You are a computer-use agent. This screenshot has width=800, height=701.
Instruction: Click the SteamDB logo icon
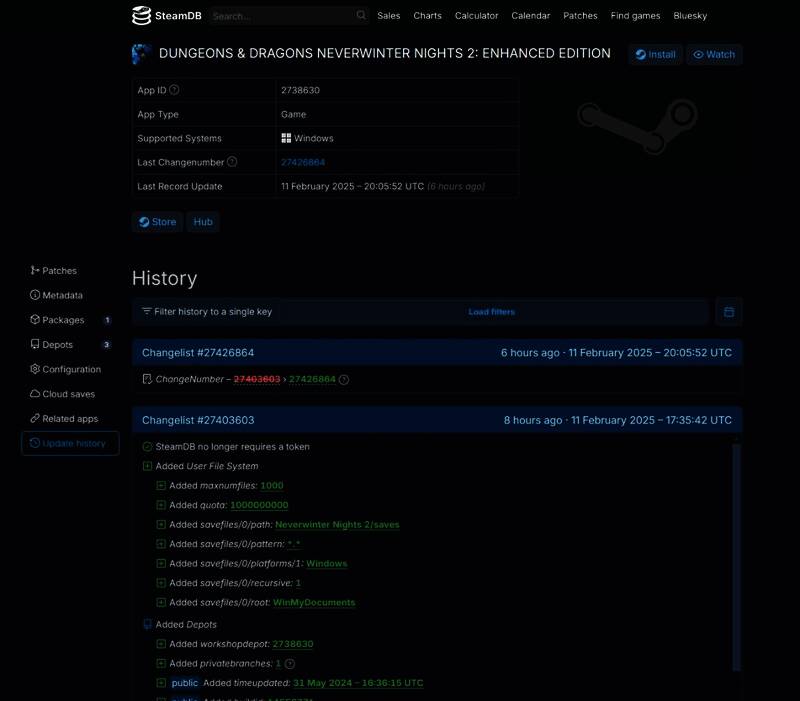(141, 16)
